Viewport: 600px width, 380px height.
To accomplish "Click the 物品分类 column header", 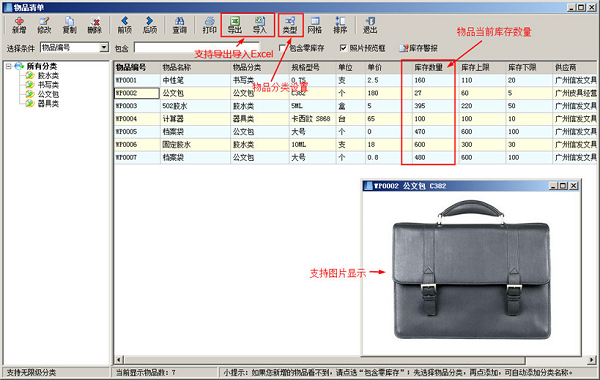I will pyautogui.click(x=260, y=67).
